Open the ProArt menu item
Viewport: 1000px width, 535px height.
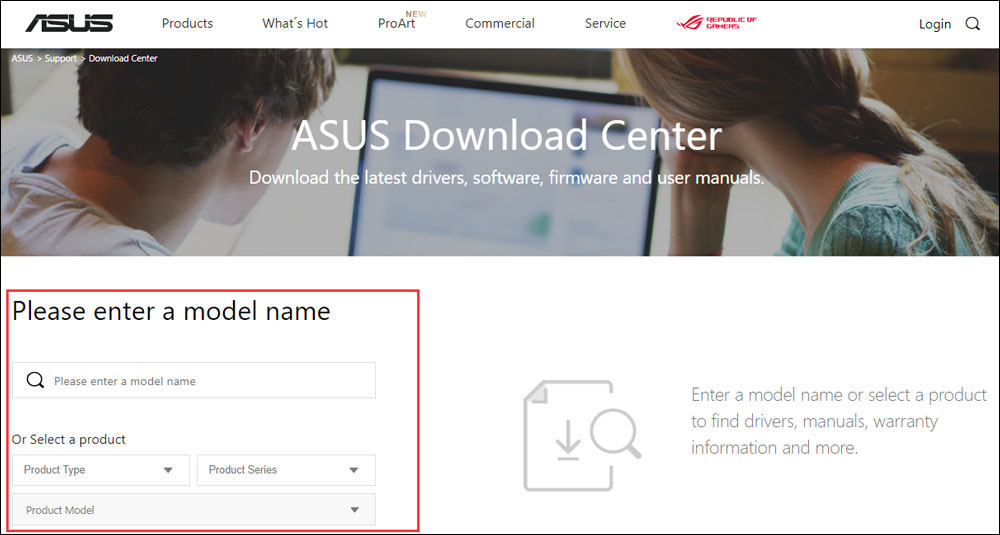(x=397, y=24)
